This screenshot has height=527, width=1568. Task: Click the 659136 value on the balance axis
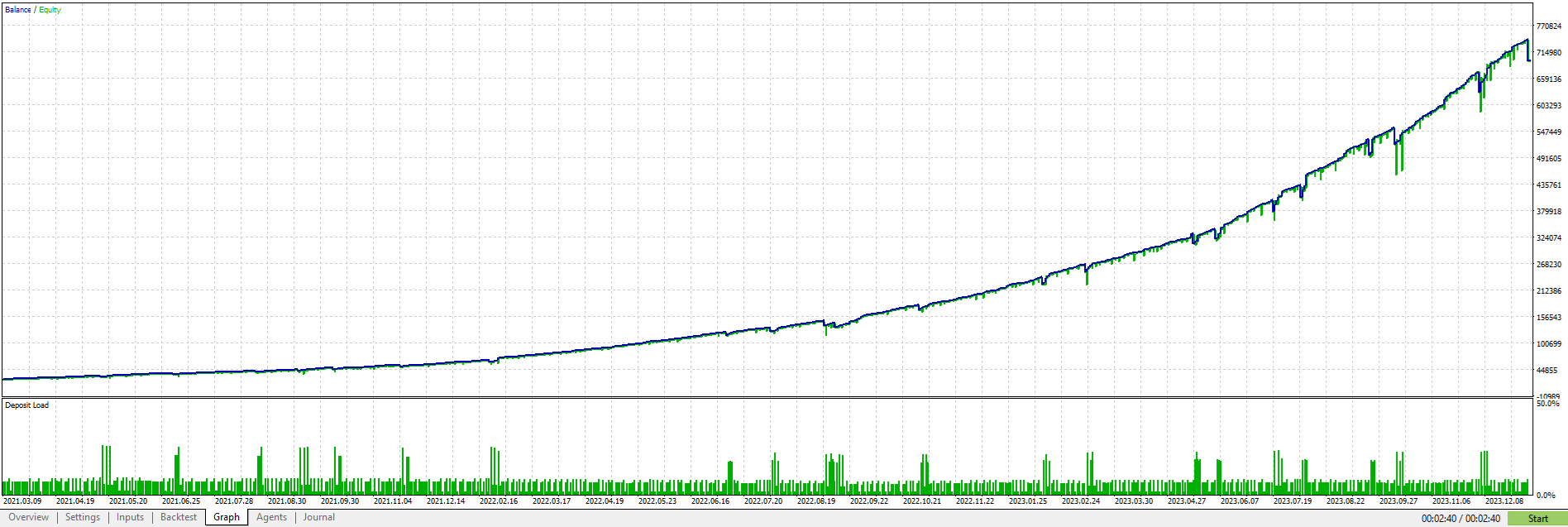(x=1549, y=79)
